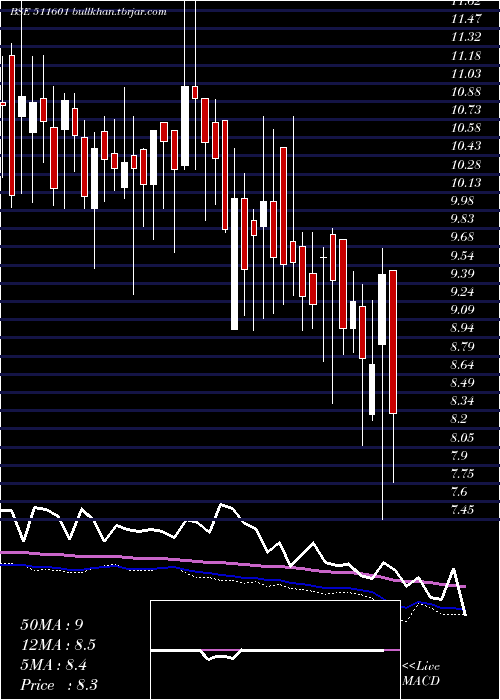Click the 8.49 price axis label

[463, 383]
